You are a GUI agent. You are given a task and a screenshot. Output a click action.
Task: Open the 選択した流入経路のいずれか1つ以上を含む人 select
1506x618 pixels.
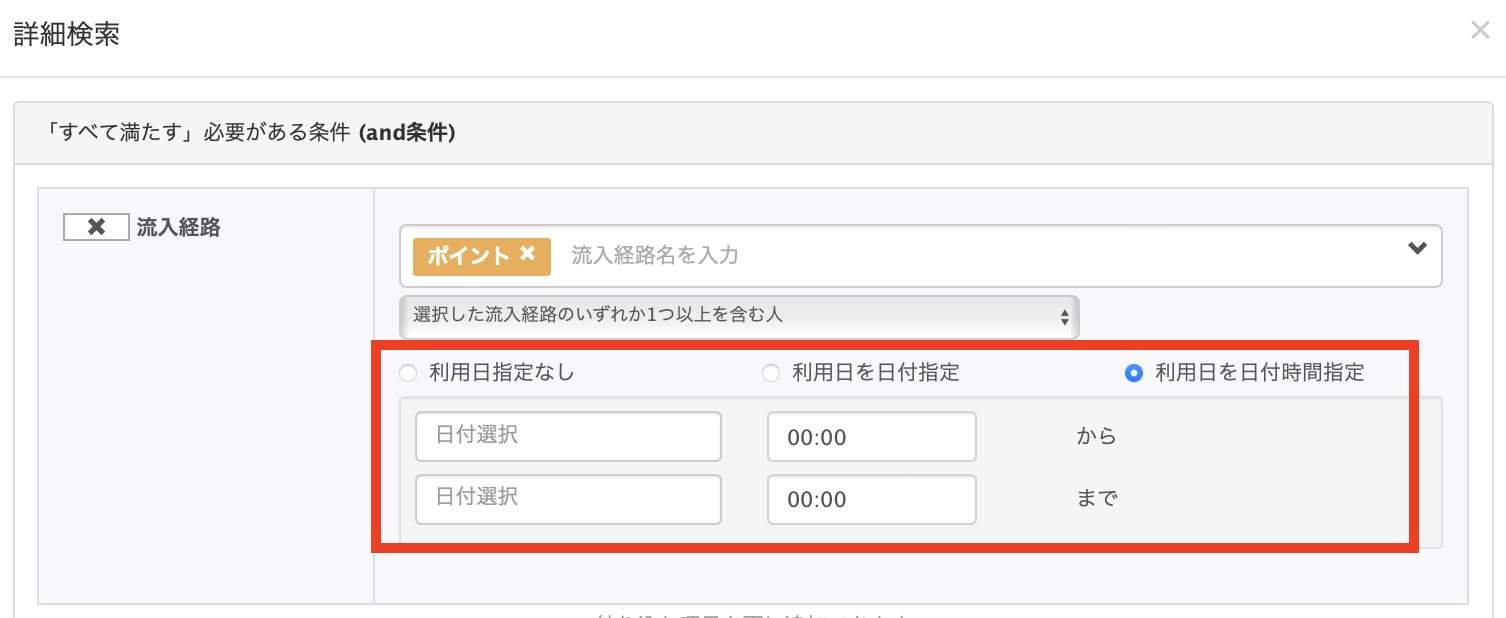tap(738, 316)
